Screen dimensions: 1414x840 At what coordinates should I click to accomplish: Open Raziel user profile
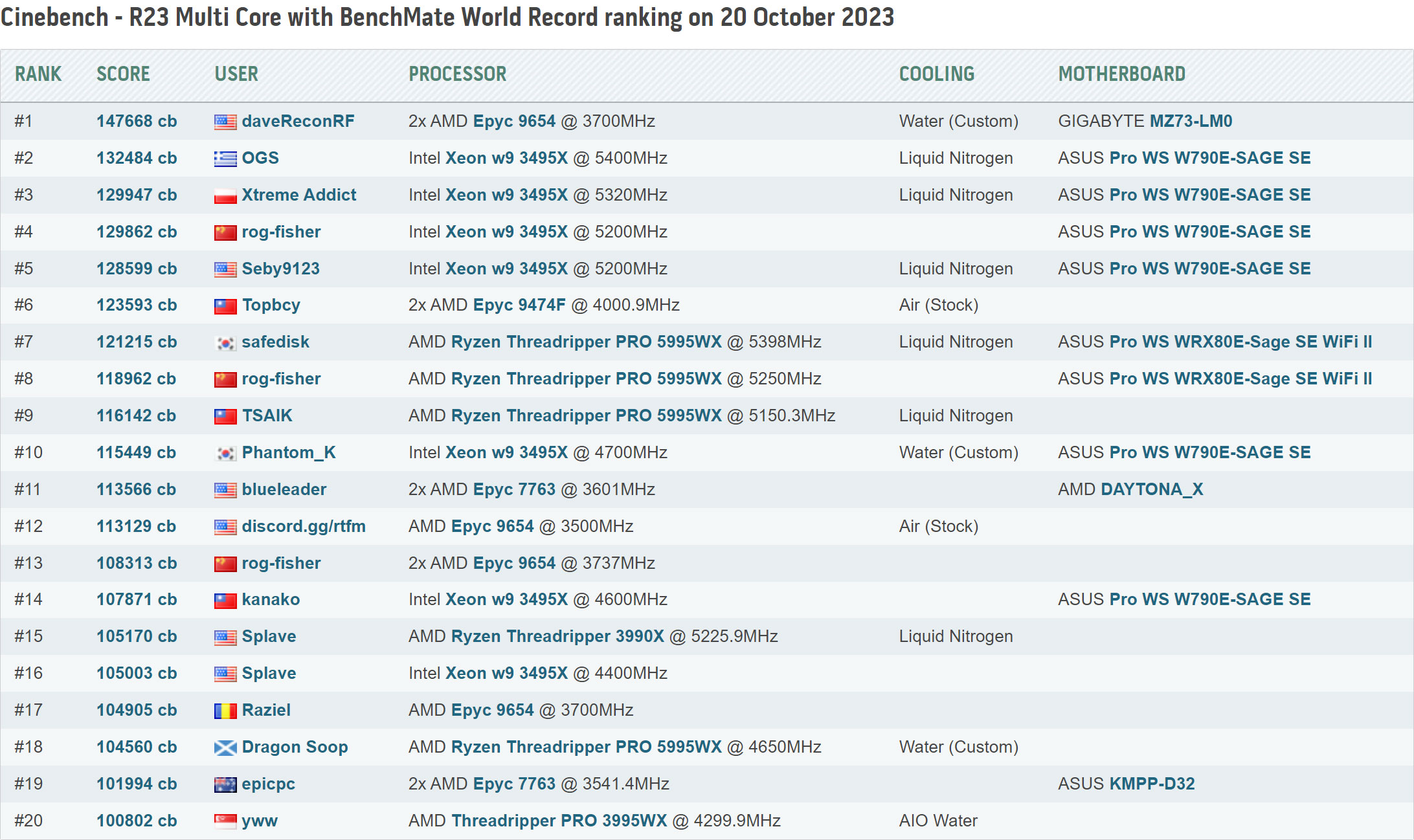pyautogui.click(x=266, y=710)
